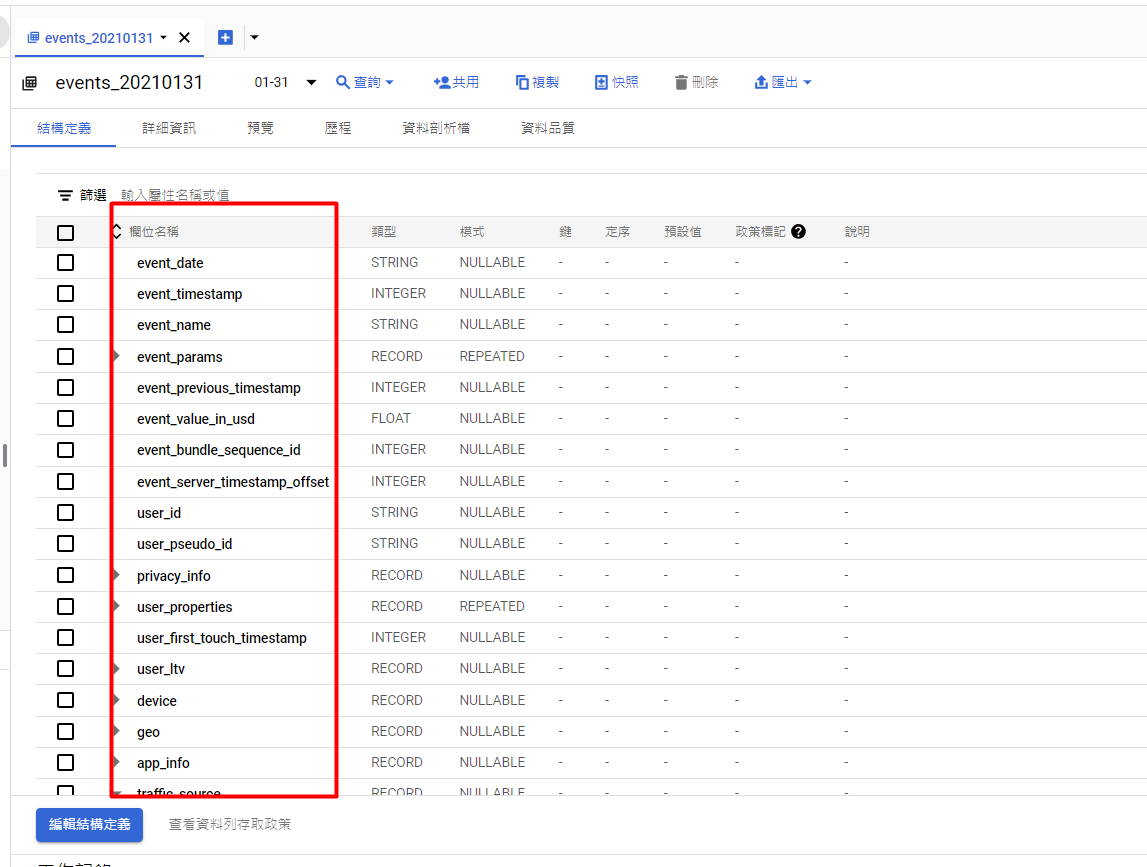Expand the privacy_info record
Screen dimensions: 1147x867
tap(117, 575)
